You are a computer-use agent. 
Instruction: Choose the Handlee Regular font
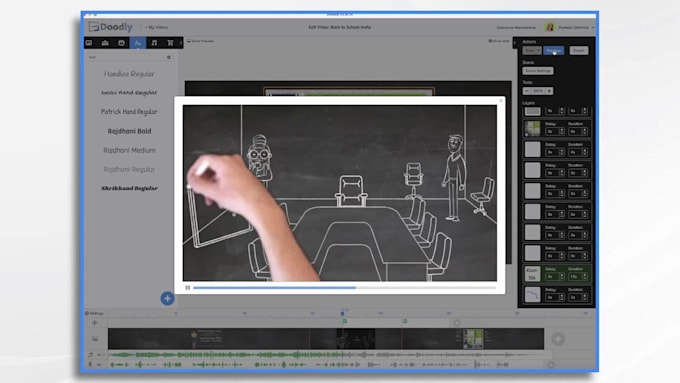point(129,74)
